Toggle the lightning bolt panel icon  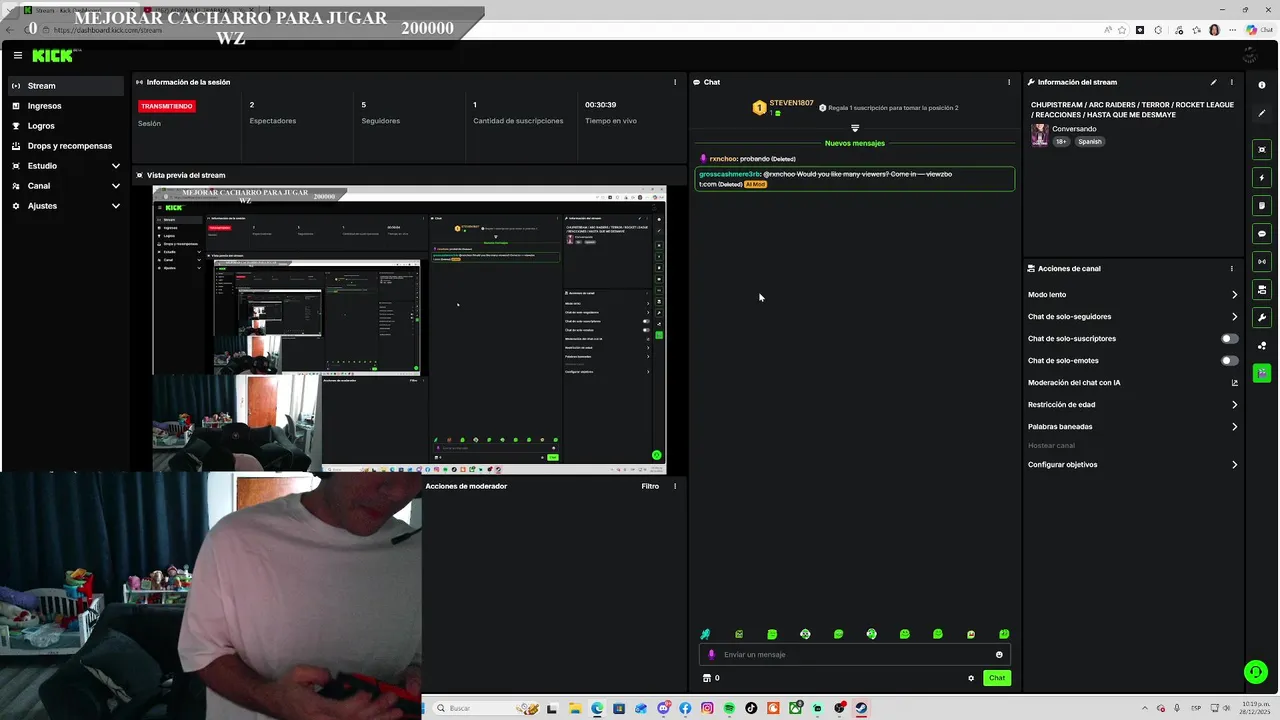point(1262,178)
